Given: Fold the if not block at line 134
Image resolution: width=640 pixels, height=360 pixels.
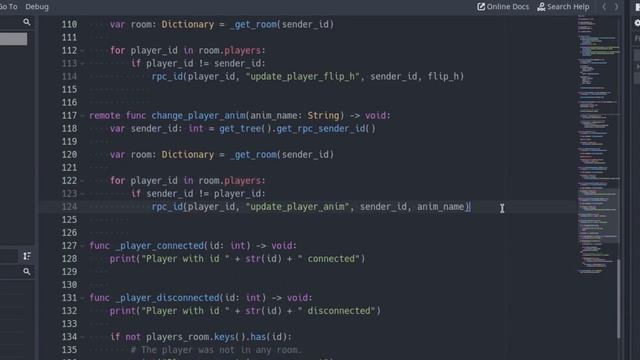Looking at the screenshot, I should point(82,337).
